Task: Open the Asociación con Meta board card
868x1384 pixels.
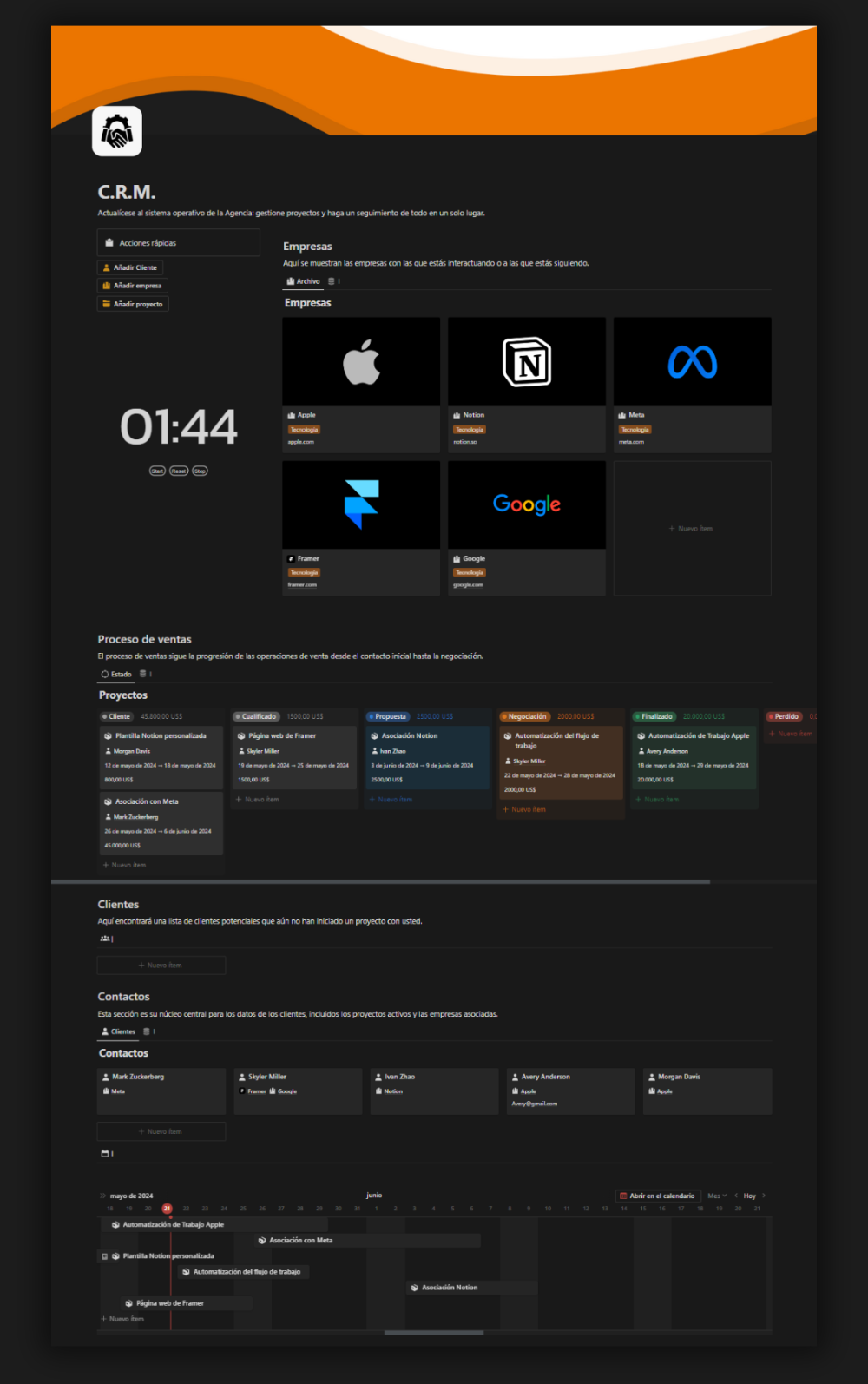Action: (x=161, y=822)
